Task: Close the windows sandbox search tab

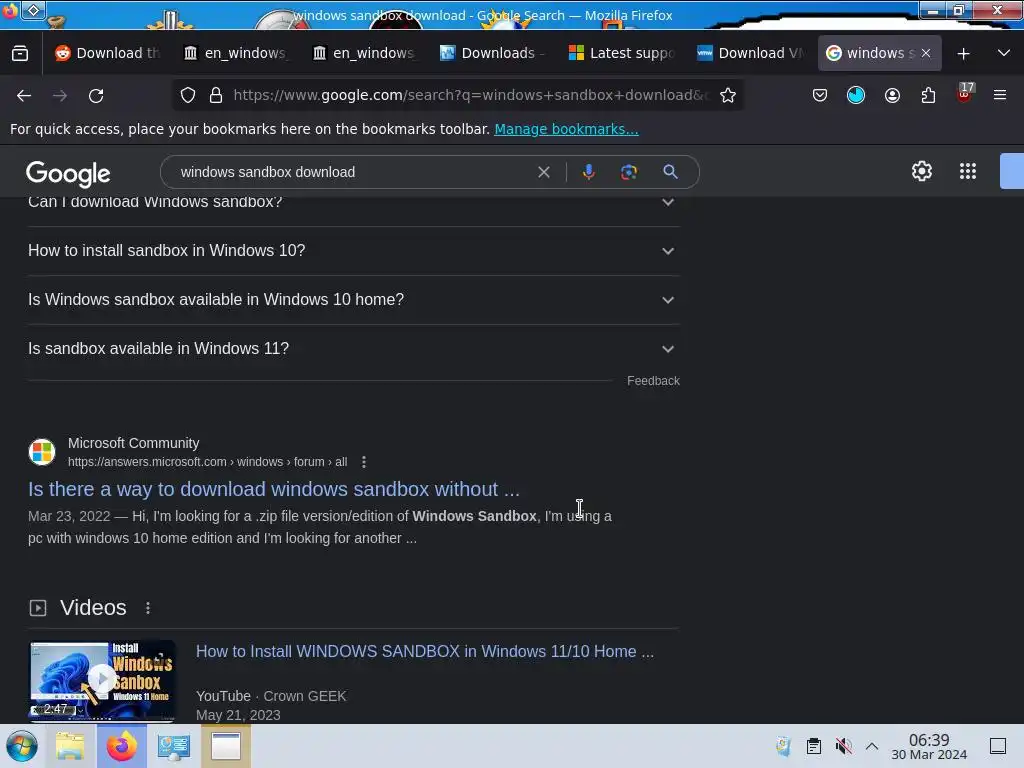Action: point(926,54)
